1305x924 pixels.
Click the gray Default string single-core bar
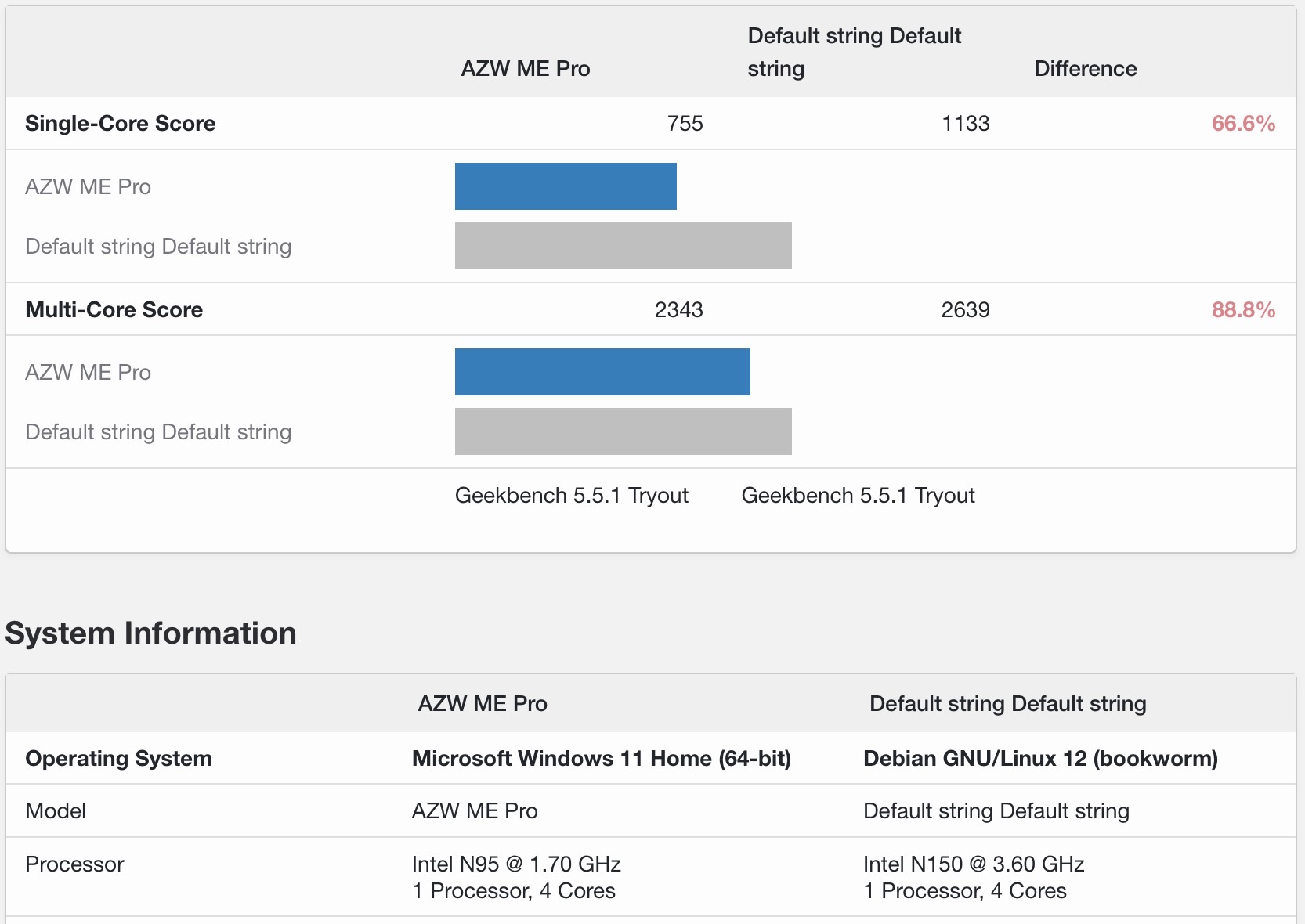(x=623, y=246)
